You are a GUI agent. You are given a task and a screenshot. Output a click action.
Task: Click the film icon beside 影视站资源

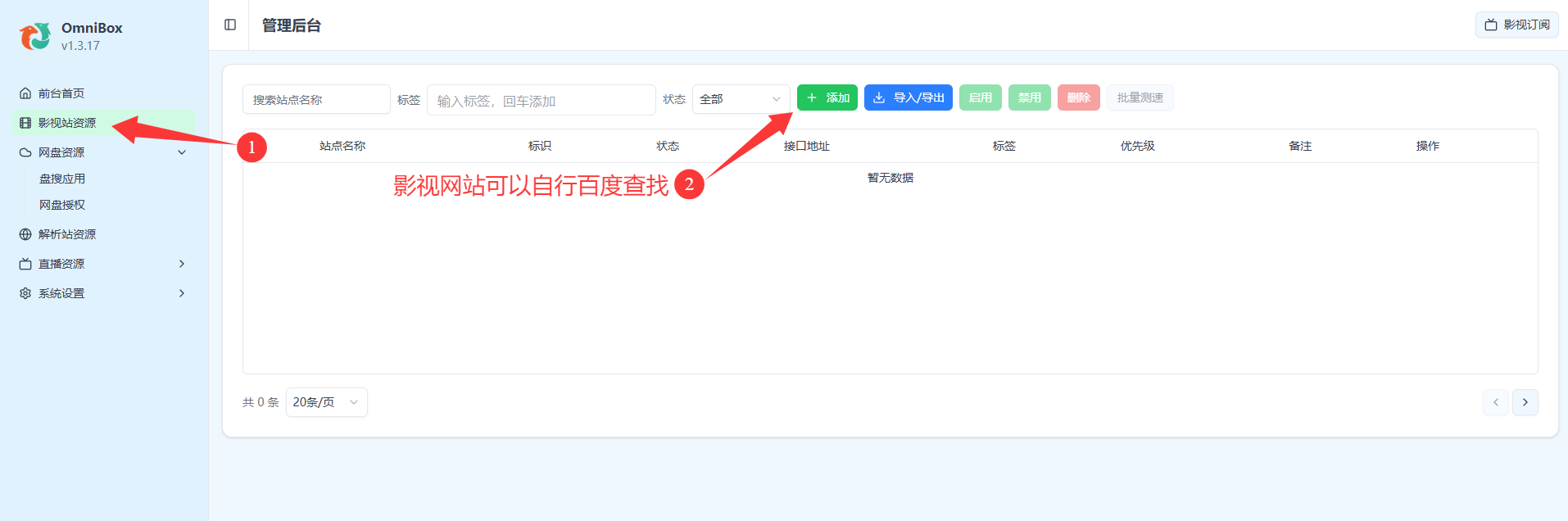click(x=25, y=123)
